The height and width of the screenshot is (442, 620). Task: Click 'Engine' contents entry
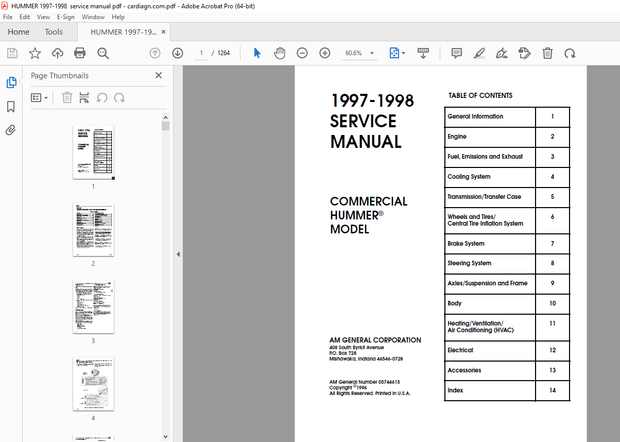click(457, 136)
